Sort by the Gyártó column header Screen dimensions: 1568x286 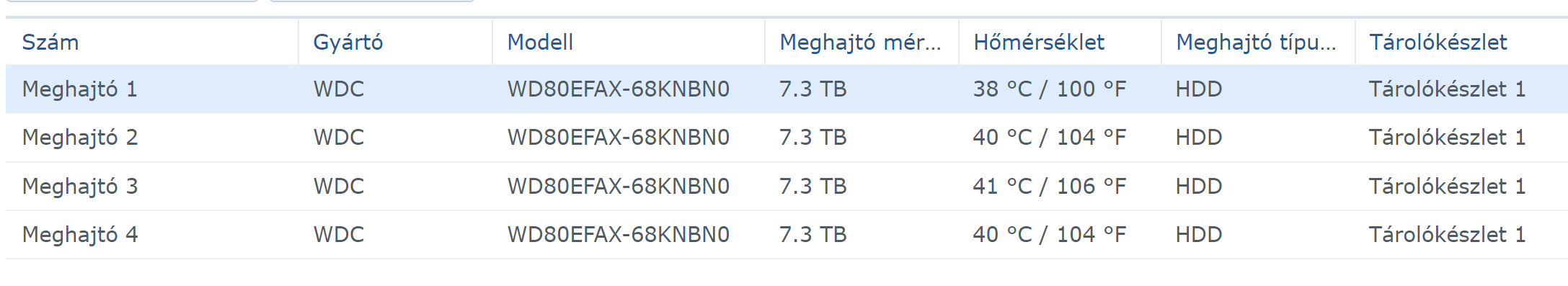pos(396,42)
